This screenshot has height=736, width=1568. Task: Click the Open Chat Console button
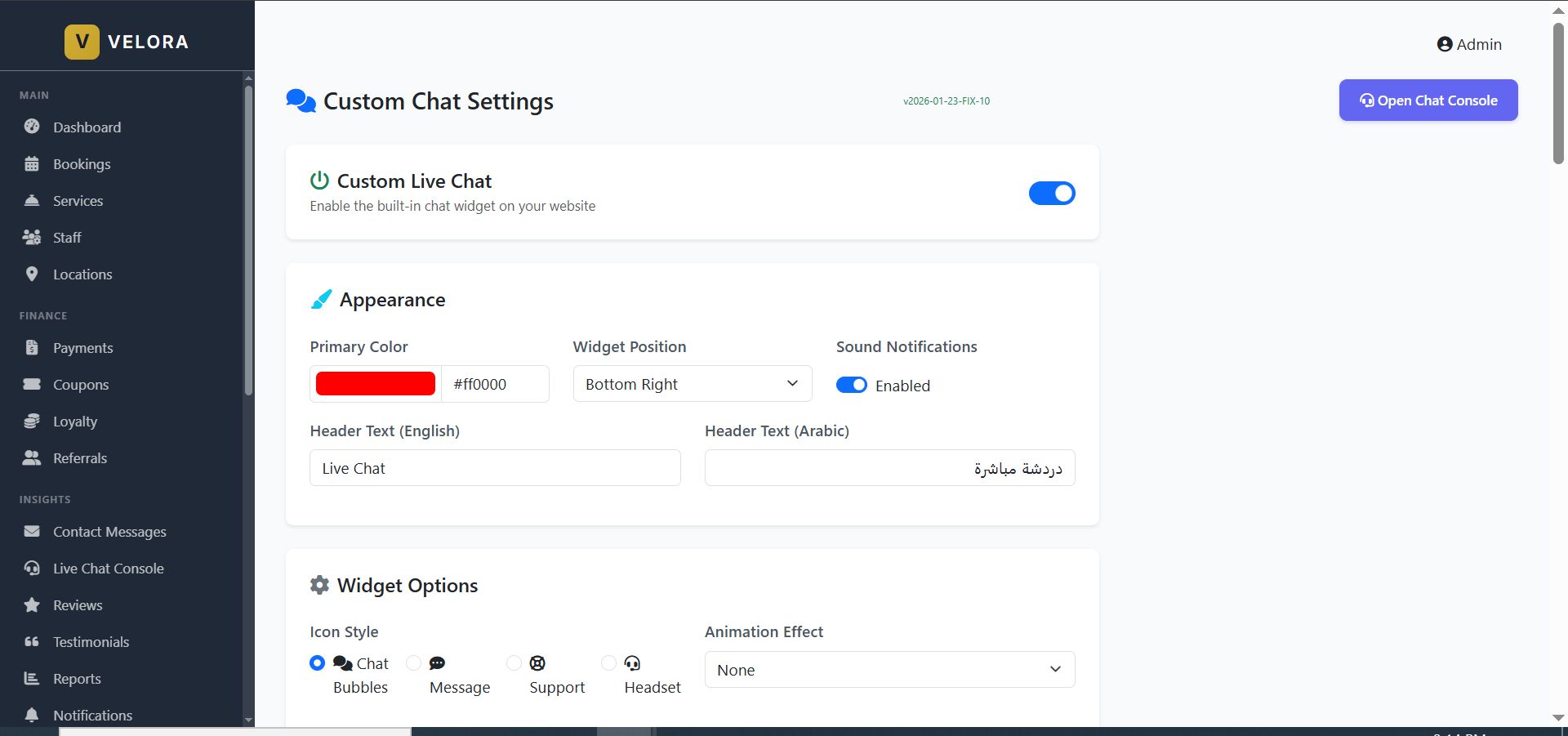1428,100
